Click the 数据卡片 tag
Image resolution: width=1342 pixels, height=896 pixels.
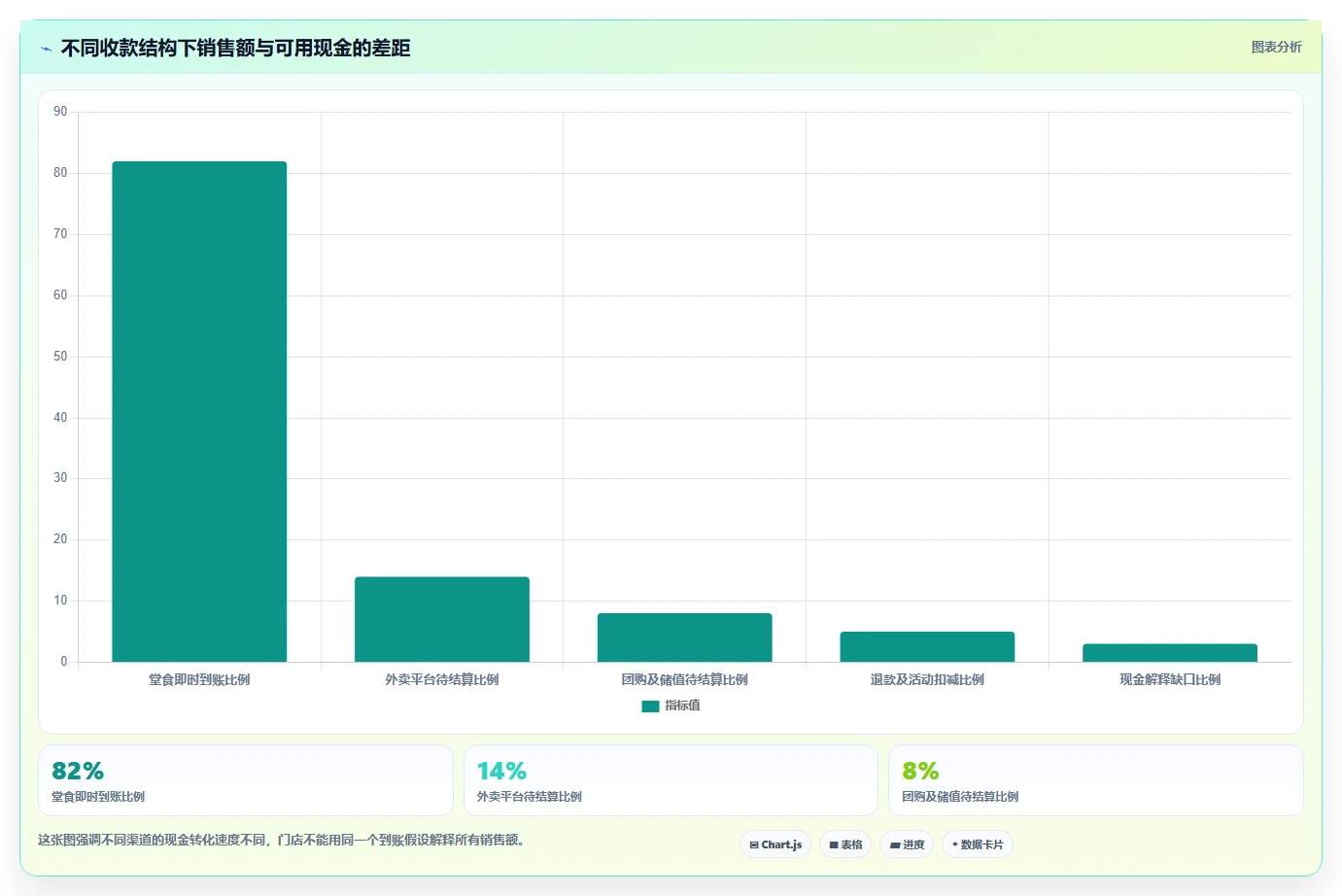978,844
